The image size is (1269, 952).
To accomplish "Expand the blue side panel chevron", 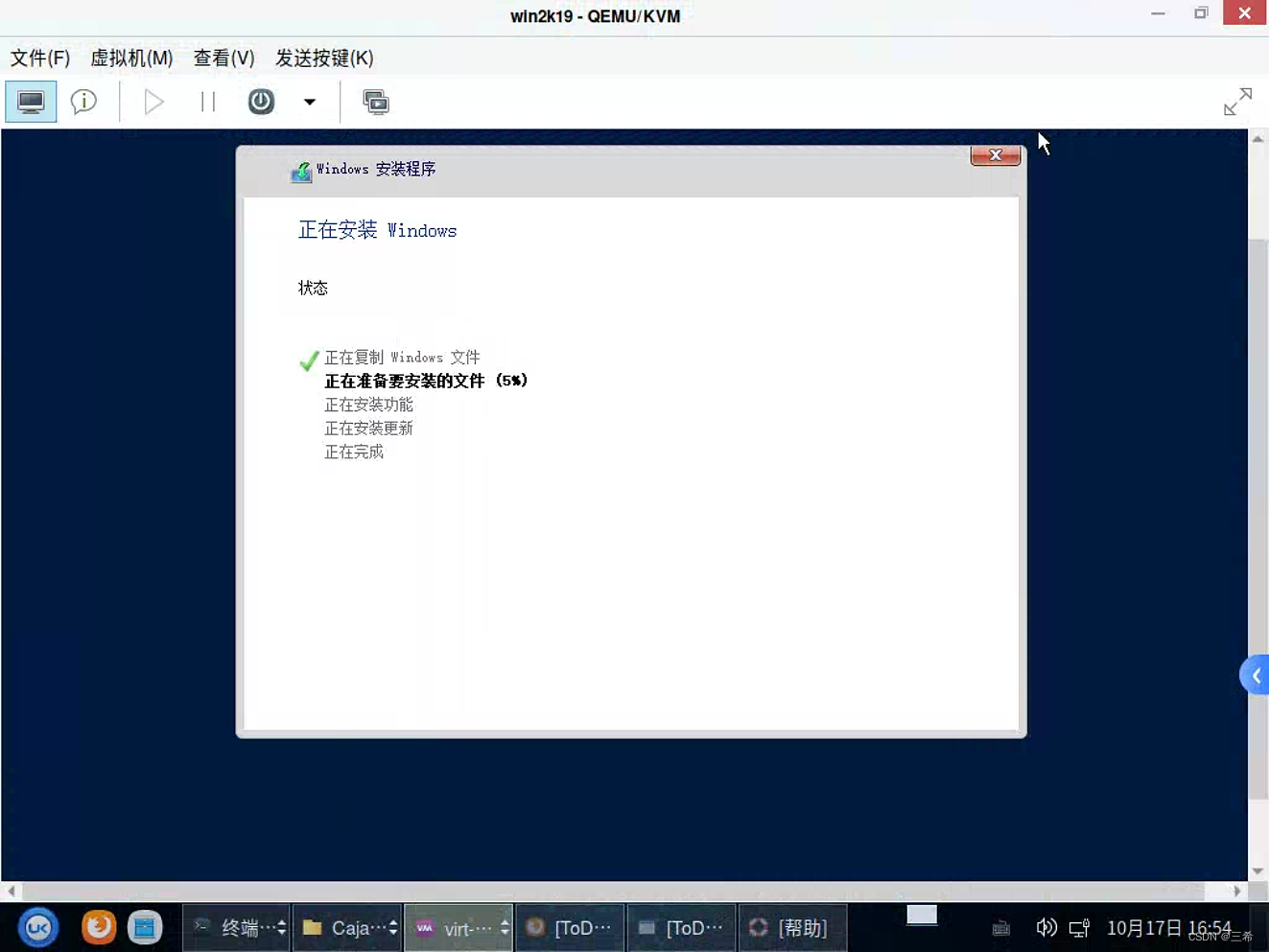I will click(1255, 676).
